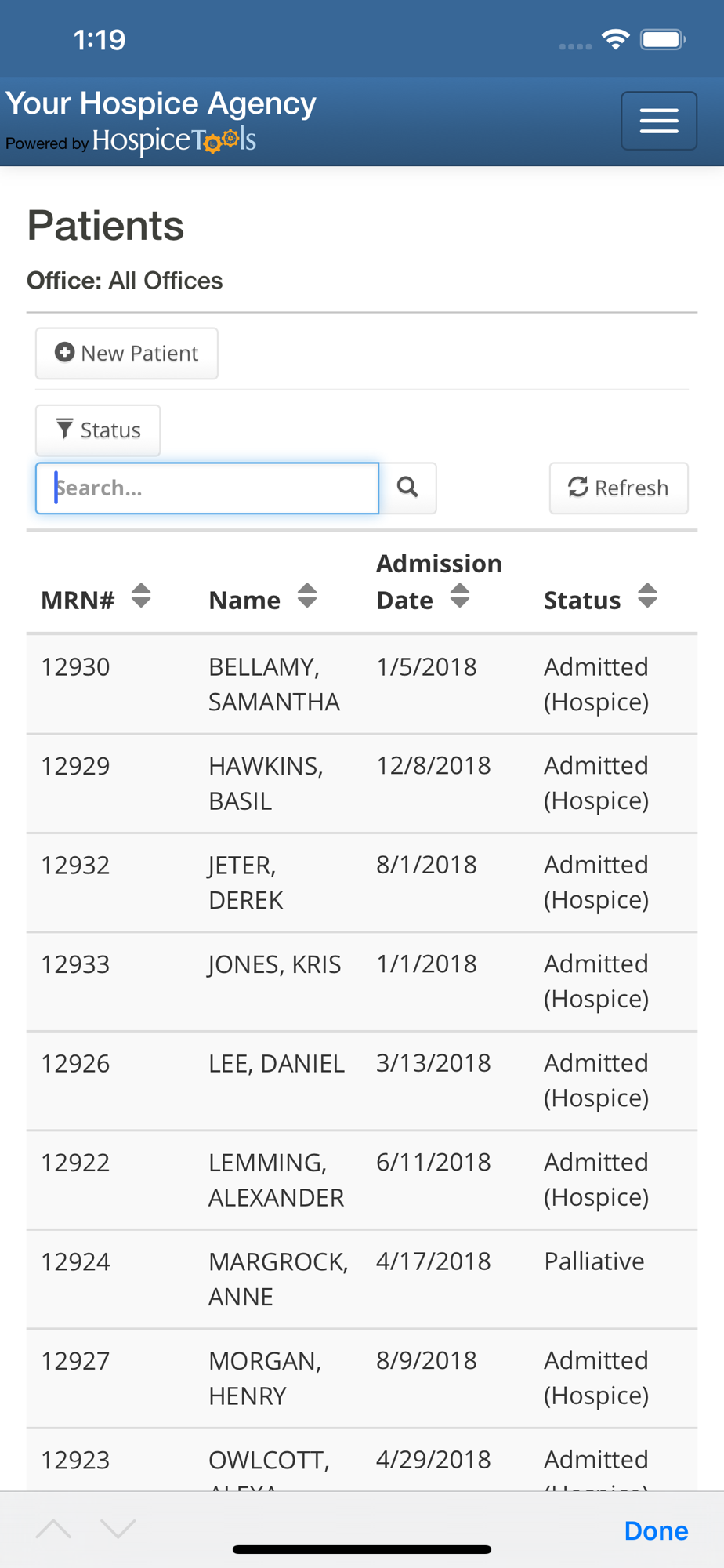Sort by Admission Date column arrows
The height and width of the screenshot is (1568, 724).
coord(460,596)
